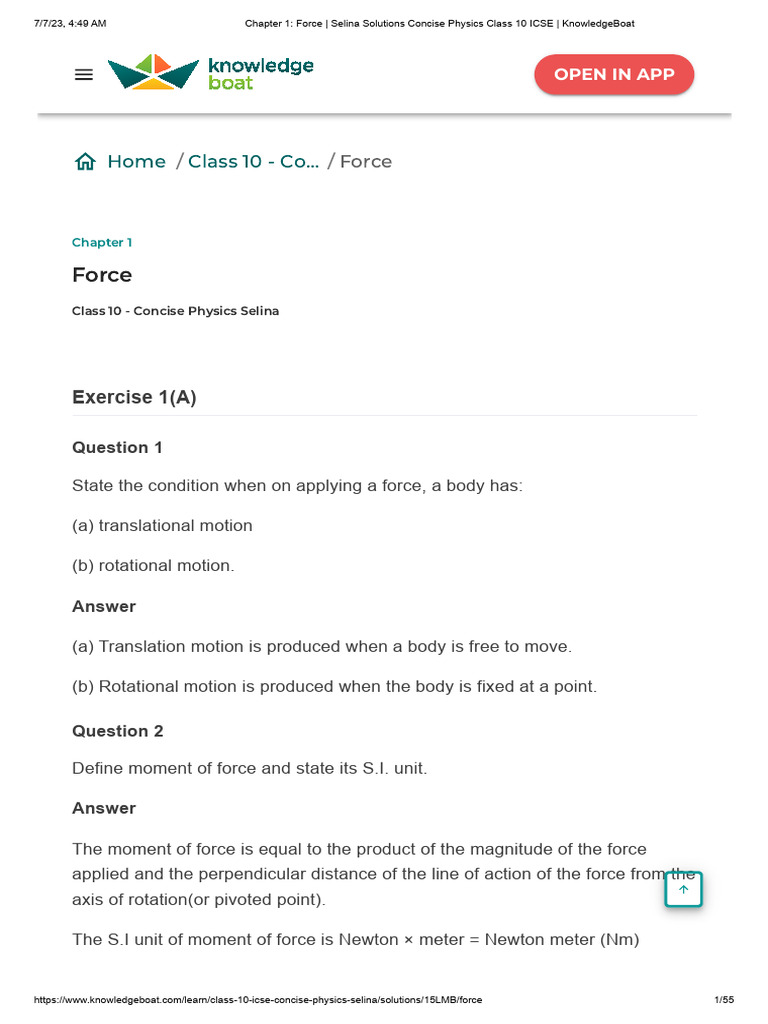
Task: Click the KnowledgeBoat boat logo
Action: pos(153,72)
